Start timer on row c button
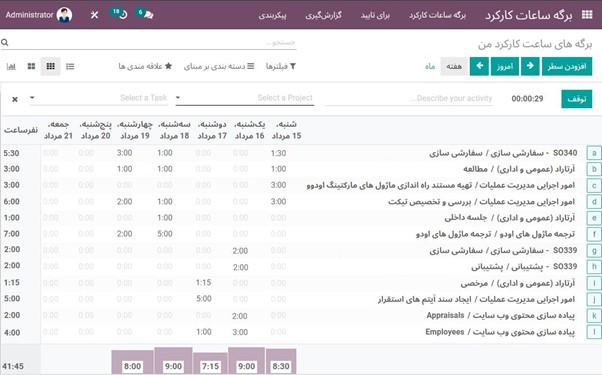602x375 pixels. click(x=594, y=185)
